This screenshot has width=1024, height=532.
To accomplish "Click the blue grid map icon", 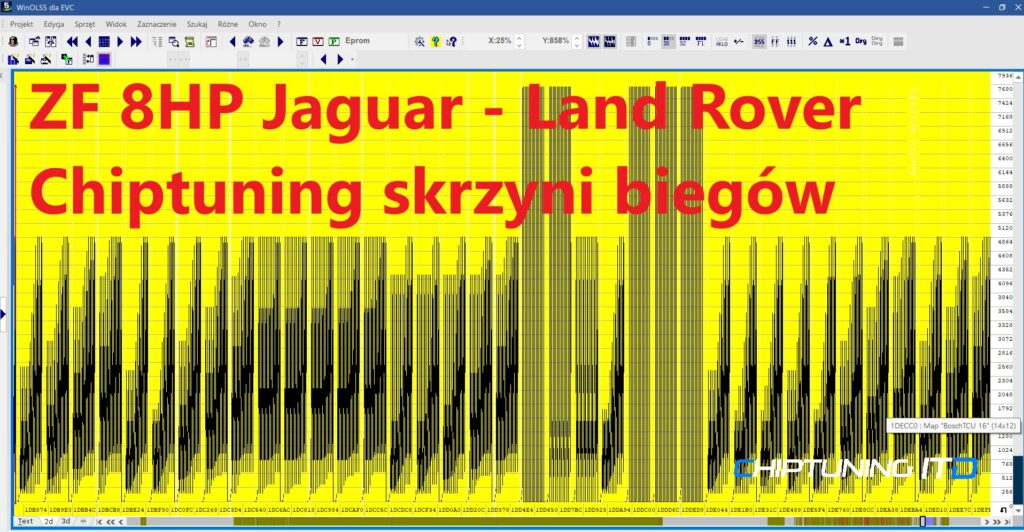I will [104, 41].
